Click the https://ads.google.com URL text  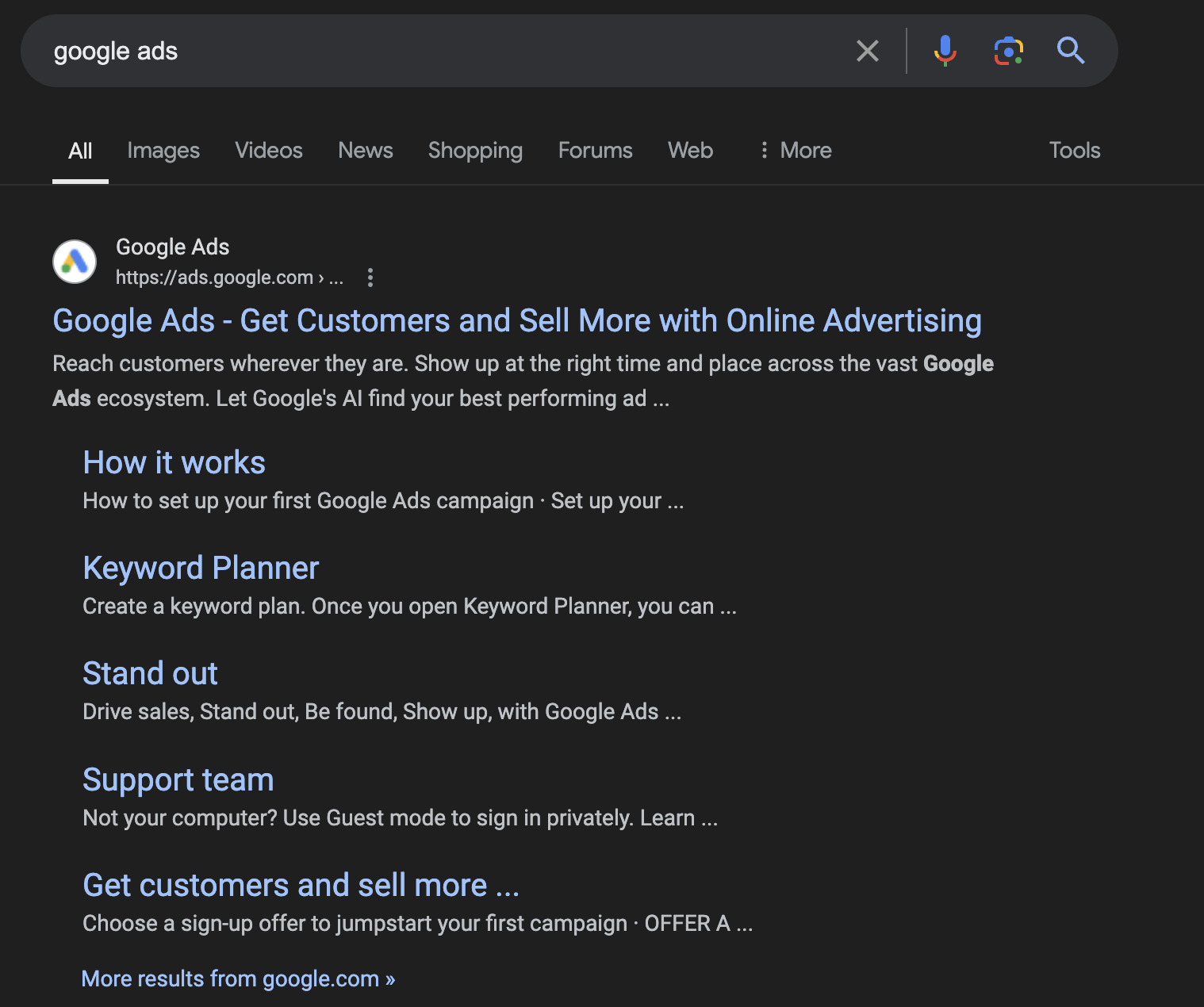(x=230, y=278)
